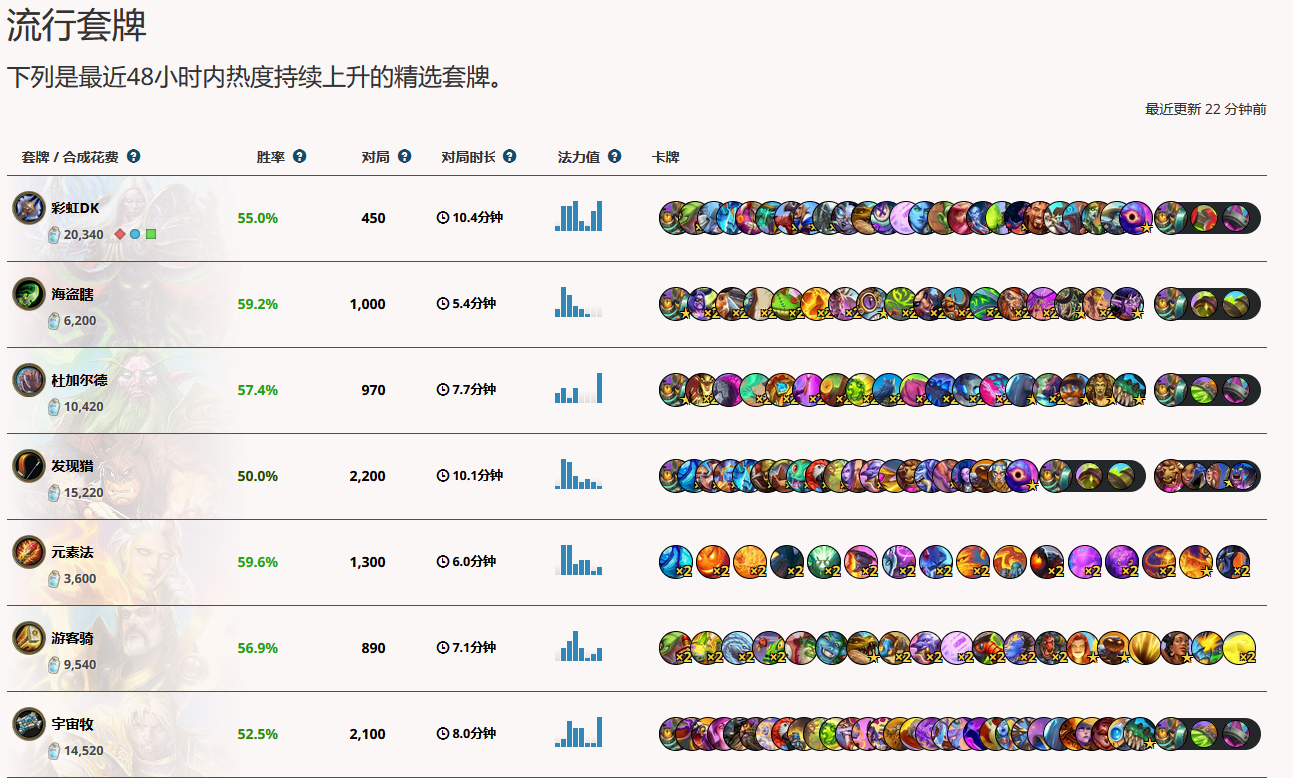1293x778 pixels.
Task: Click the dust jar icon beside 20,340
Action: click(x=54, y=234)
